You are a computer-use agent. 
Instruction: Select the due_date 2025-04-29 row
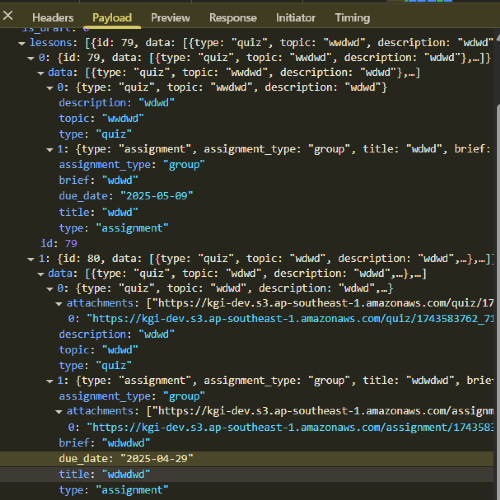[x=247, y=459]
